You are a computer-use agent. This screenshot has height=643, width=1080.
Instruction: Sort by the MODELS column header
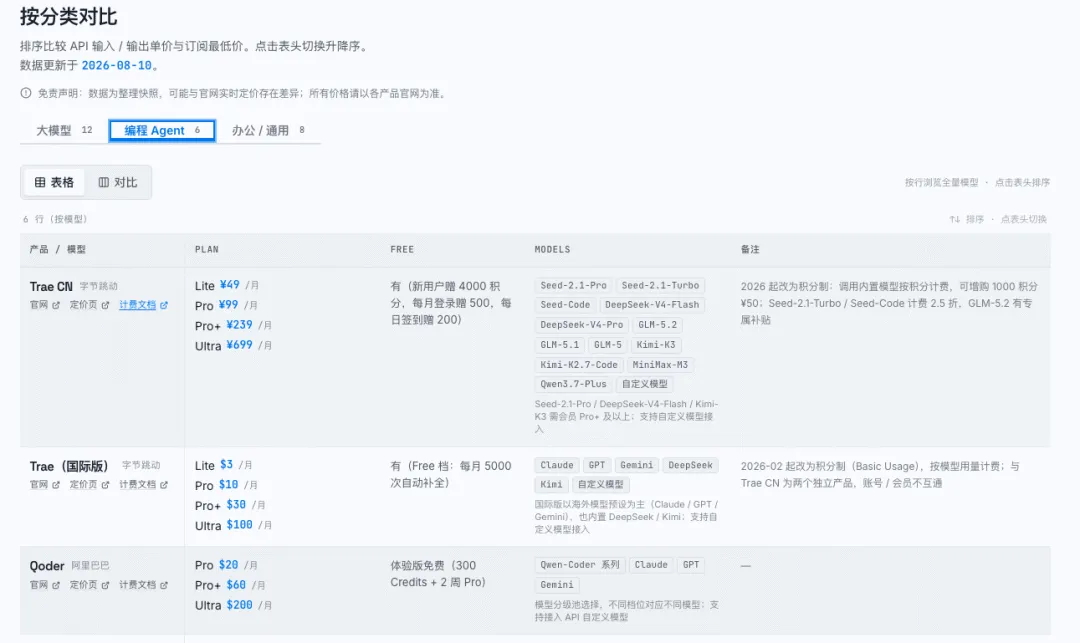click(x=552, y=249)
